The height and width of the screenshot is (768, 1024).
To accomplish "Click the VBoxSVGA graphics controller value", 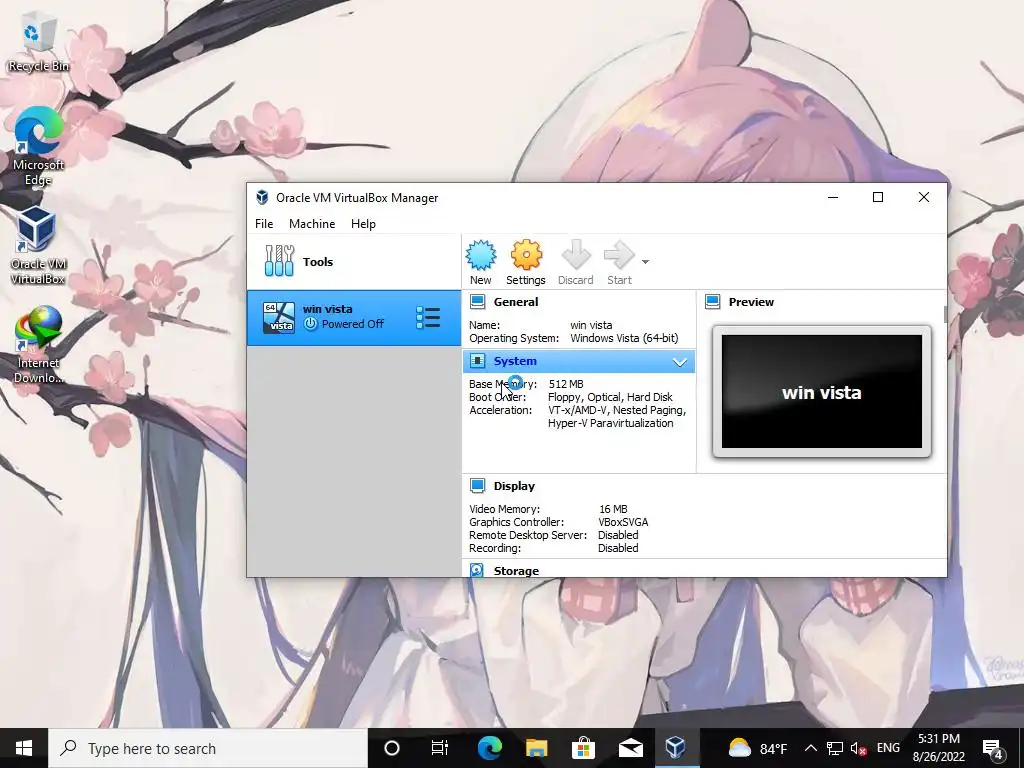I will 623,522.
